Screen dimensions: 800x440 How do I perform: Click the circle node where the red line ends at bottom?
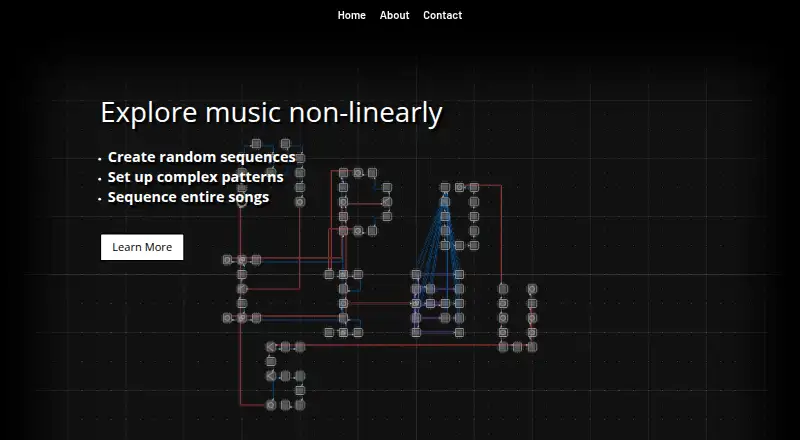coord(271,405)
